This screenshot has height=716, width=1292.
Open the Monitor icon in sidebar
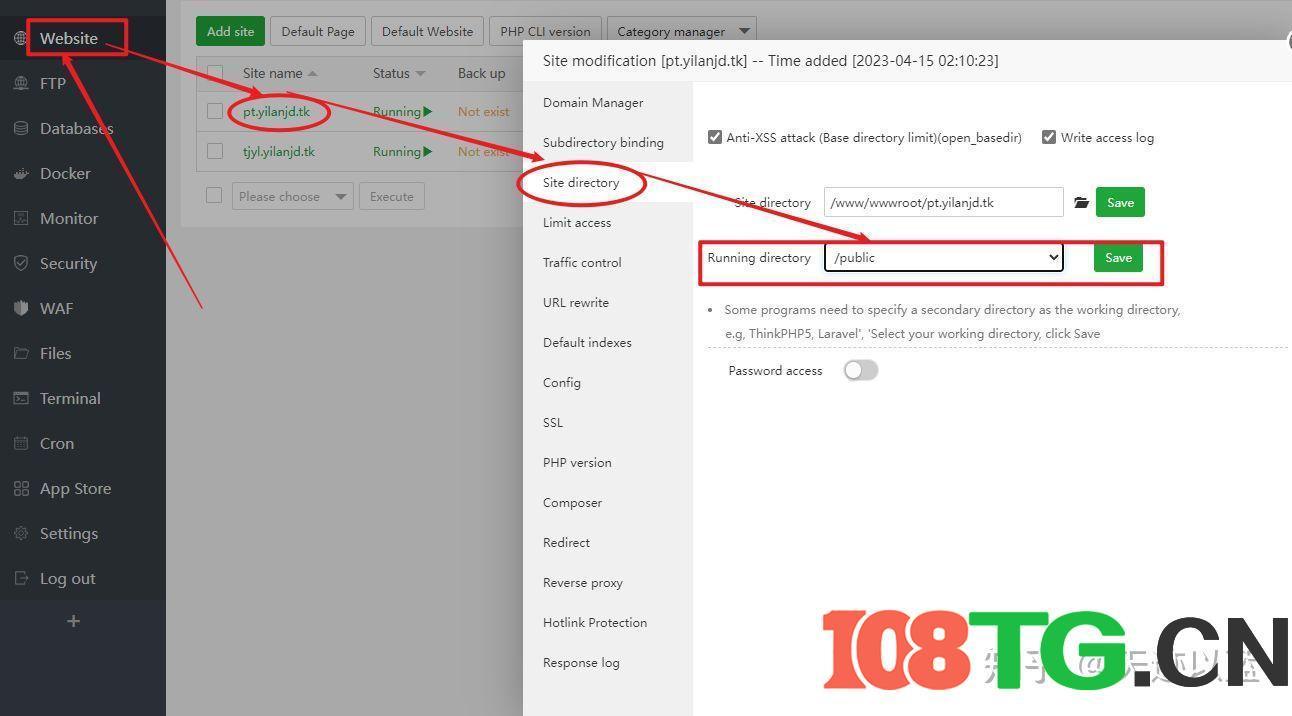(21, 219)
